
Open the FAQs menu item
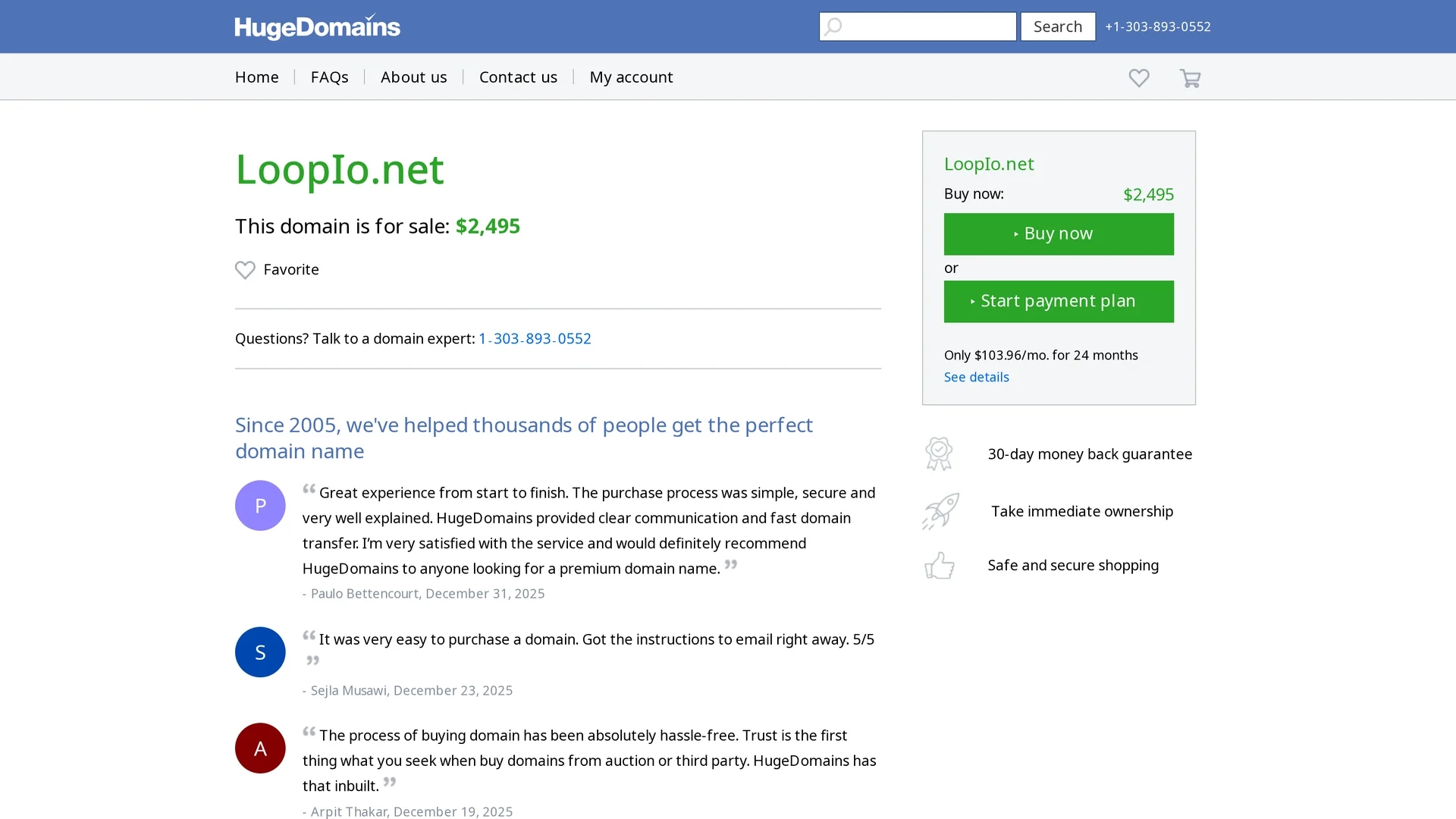pos(330,77)
